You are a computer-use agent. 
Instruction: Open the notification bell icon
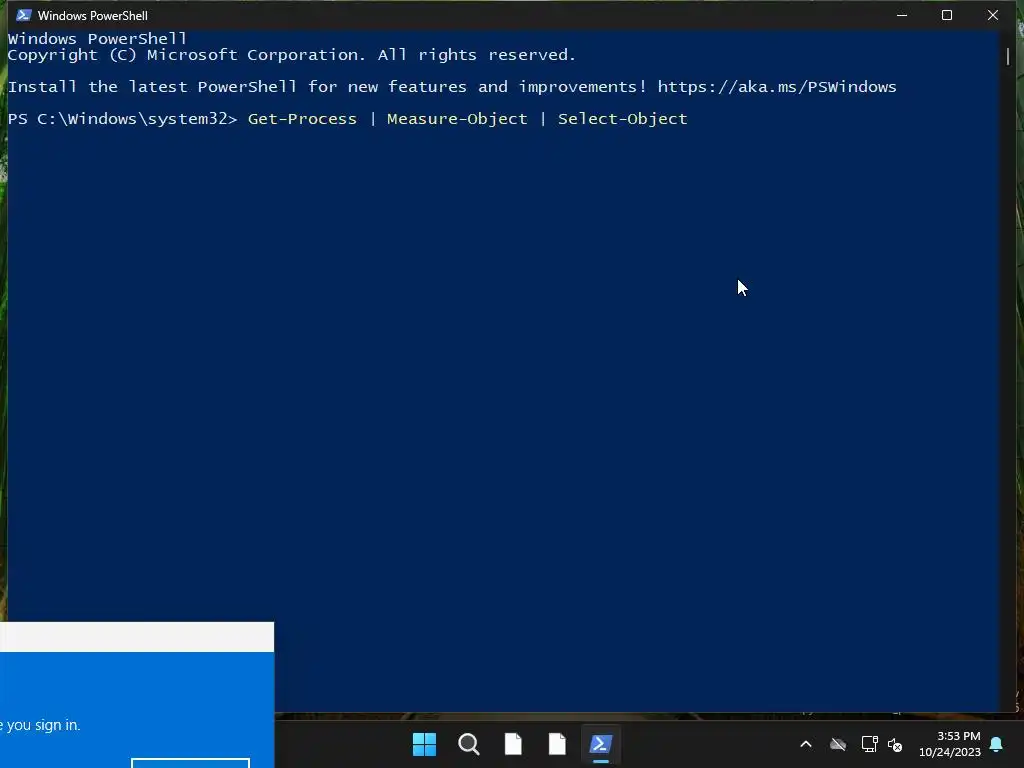997,744
